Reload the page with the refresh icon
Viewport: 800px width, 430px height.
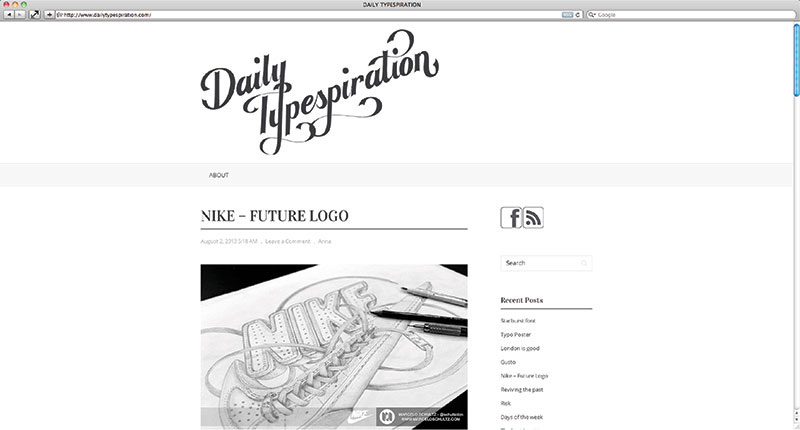tap(578, 15)
